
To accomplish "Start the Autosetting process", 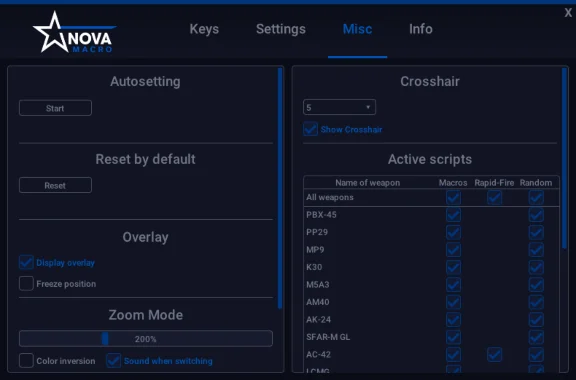I will click(55, 108).
